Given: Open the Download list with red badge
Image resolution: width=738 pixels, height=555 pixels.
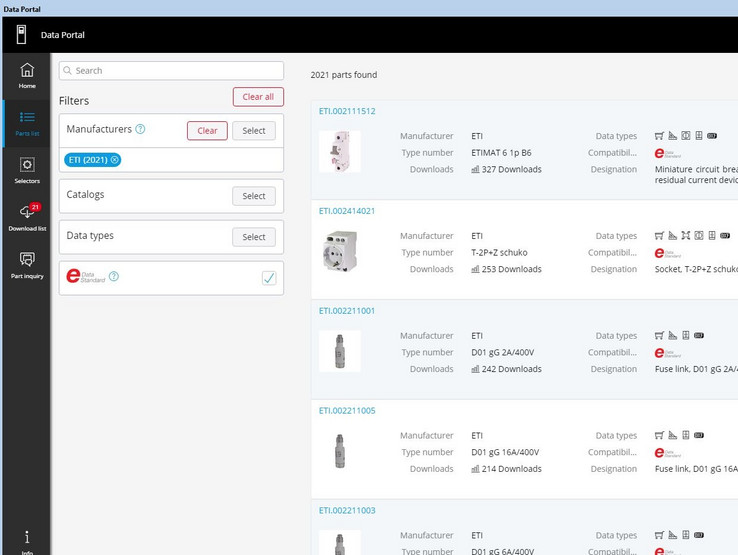Looking at the screenshot, I should coord(27,217).
